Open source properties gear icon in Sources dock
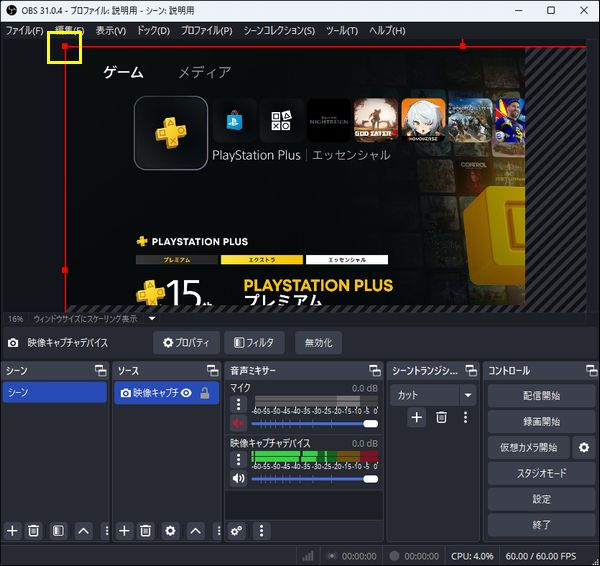 [170, 531]
